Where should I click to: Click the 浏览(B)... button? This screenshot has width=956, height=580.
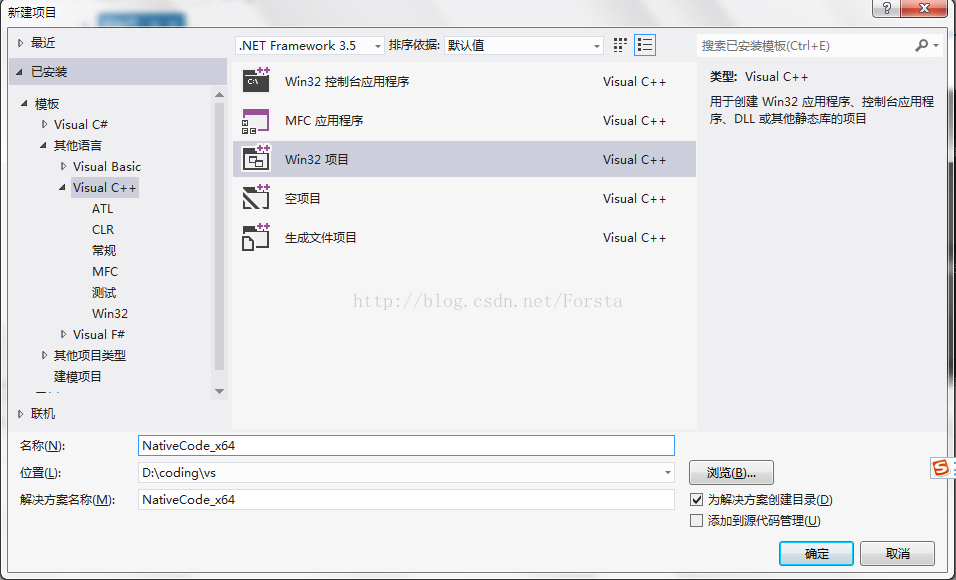731,473
